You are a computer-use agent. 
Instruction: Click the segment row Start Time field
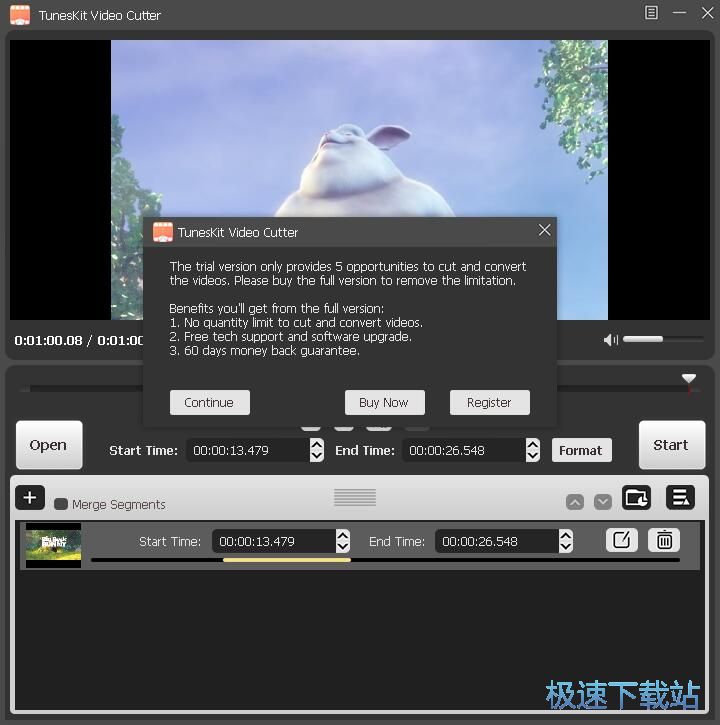[275, 541]
